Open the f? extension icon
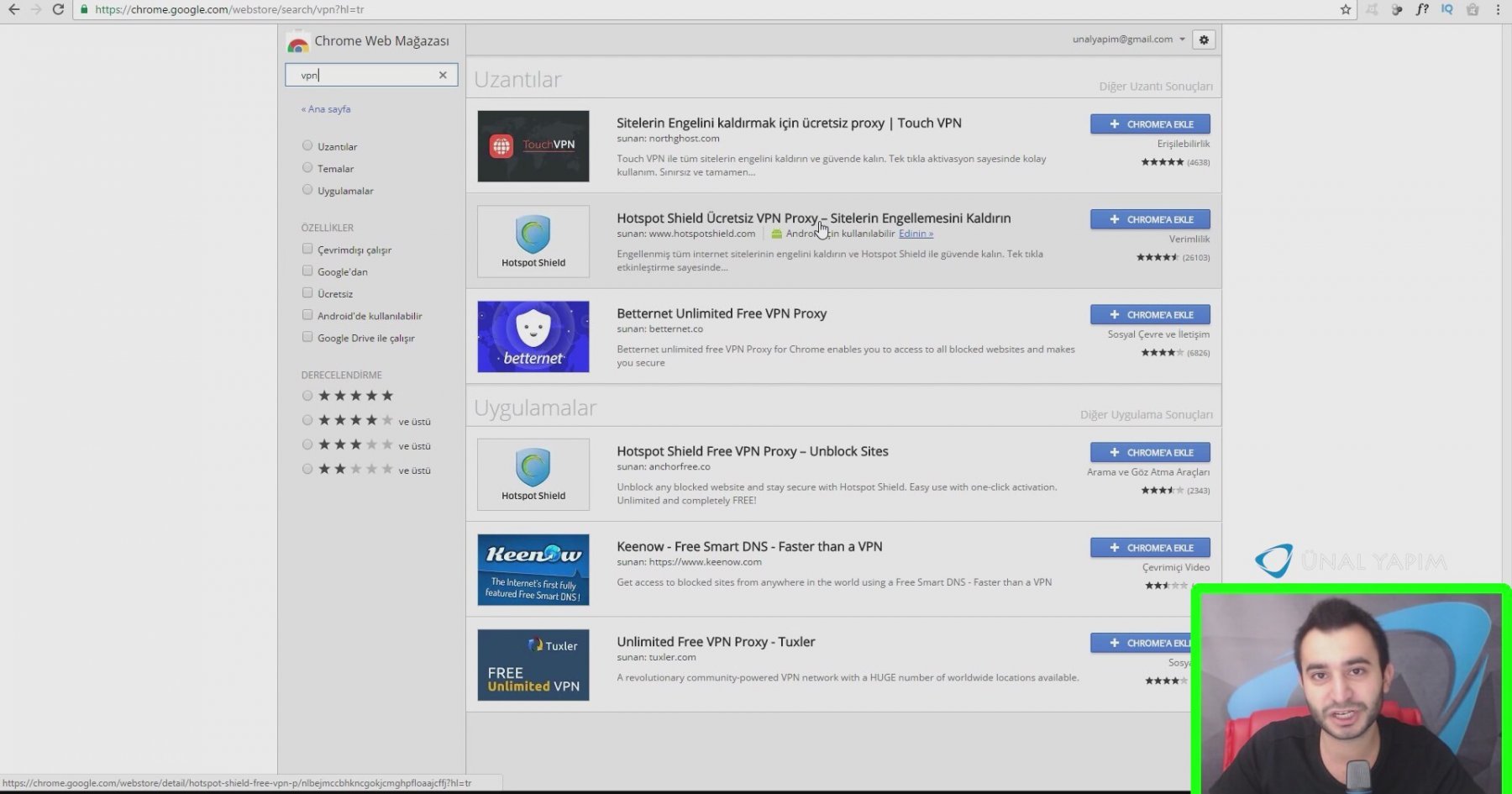The height and width of the screenshot is (794, 1512). 1422,9
